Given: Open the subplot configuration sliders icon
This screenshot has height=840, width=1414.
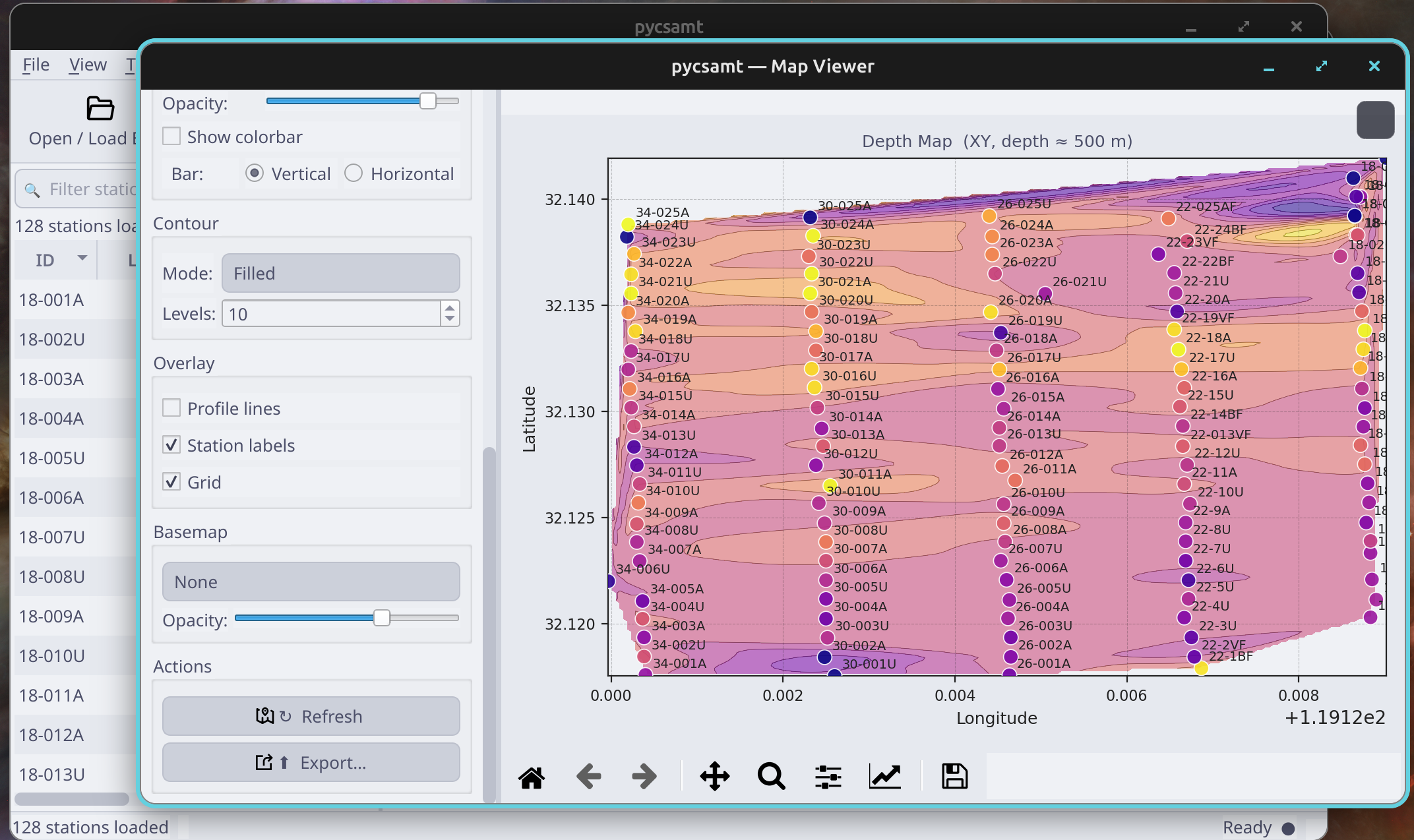Looking at the screenshot, I should coord(828,777).
